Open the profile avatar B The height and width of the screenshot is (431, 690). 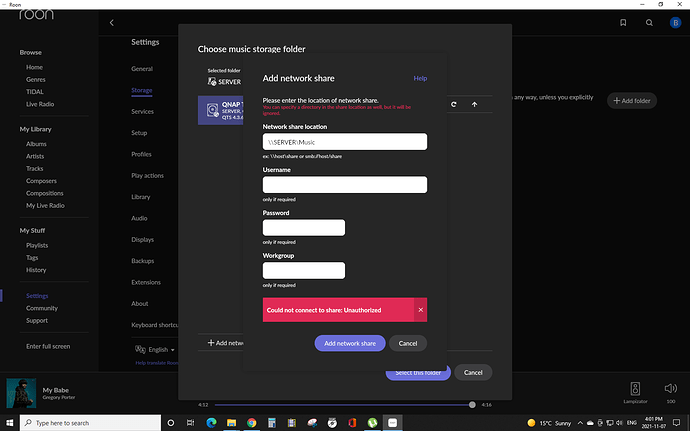point(675,22)
